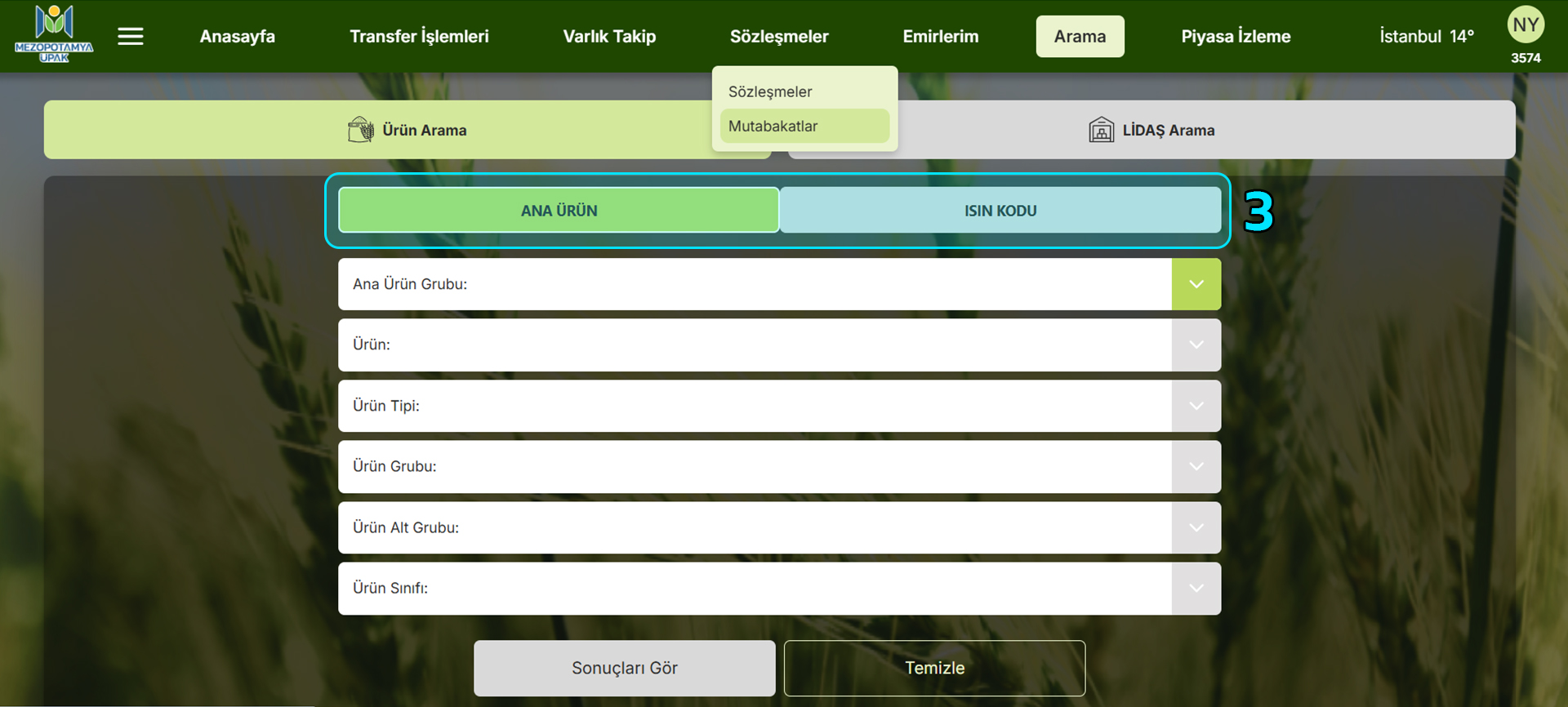Select Mutabakatlar from the Sözleşmeler menu

coord(773,127)
